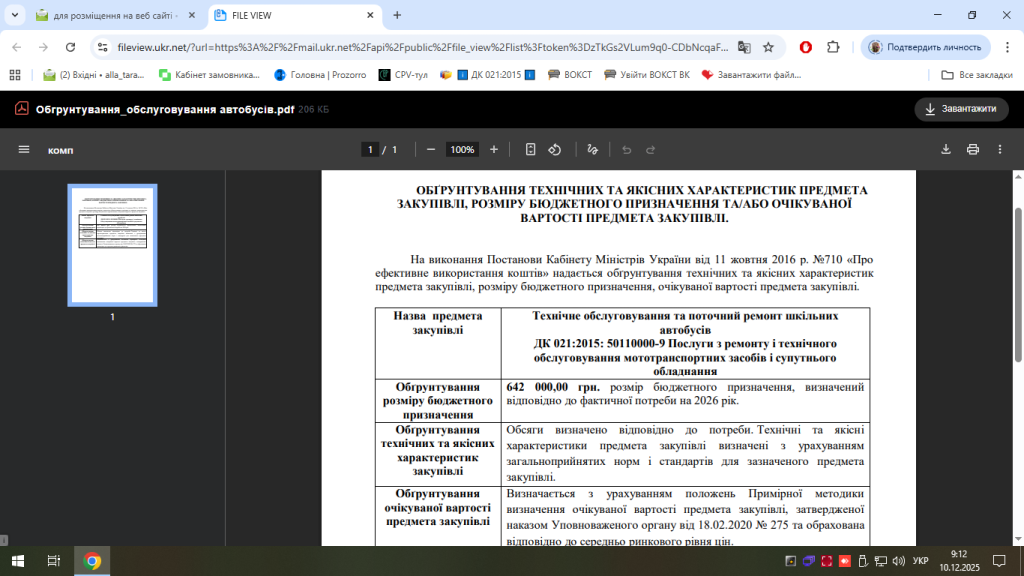Toggle the УКР keyboard language indicator
This screenshot has height=576, width=1024.
(x=920, y=561)
